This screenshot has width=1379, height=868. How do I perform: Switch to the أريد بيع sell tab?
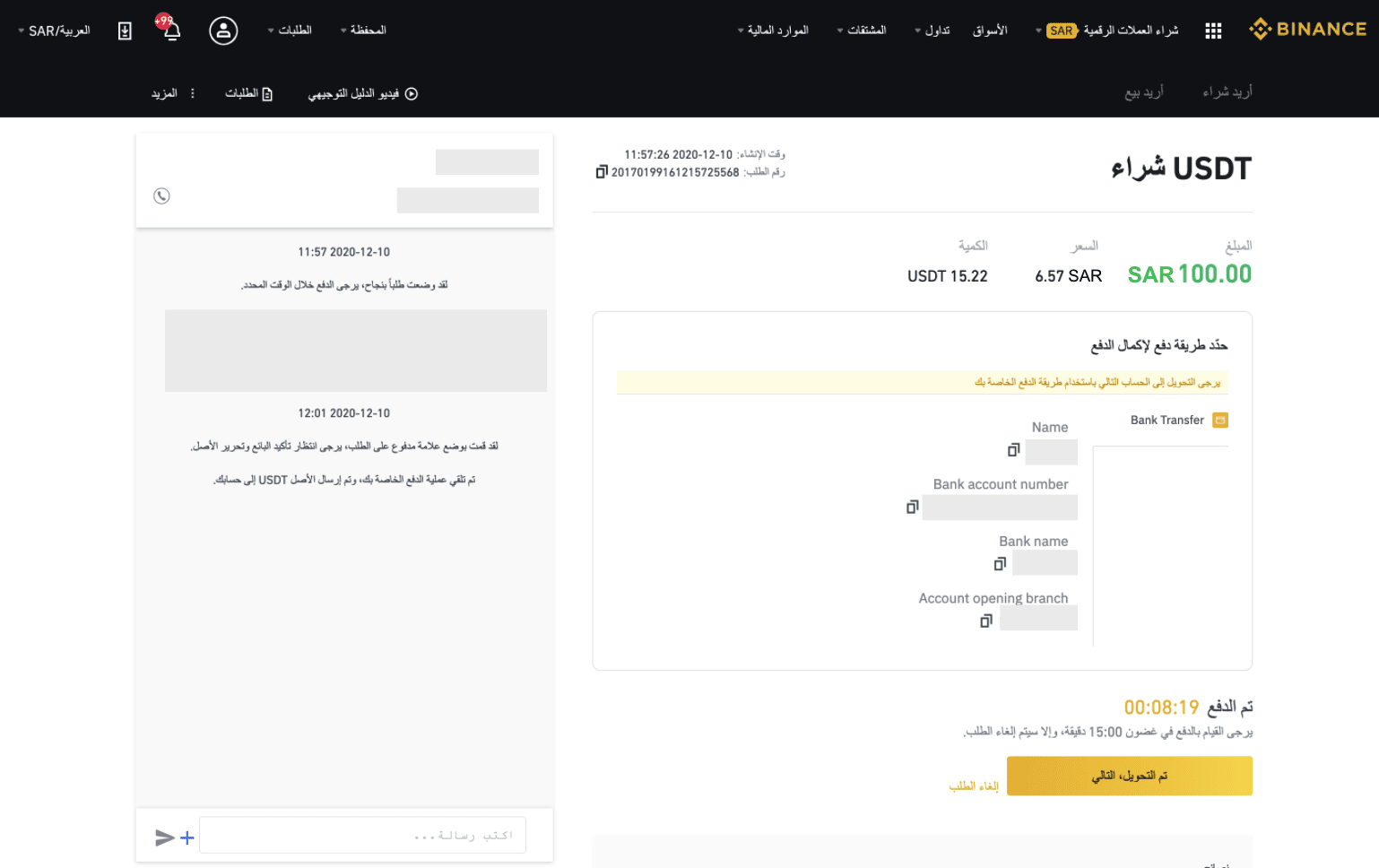pos(1144,91)
